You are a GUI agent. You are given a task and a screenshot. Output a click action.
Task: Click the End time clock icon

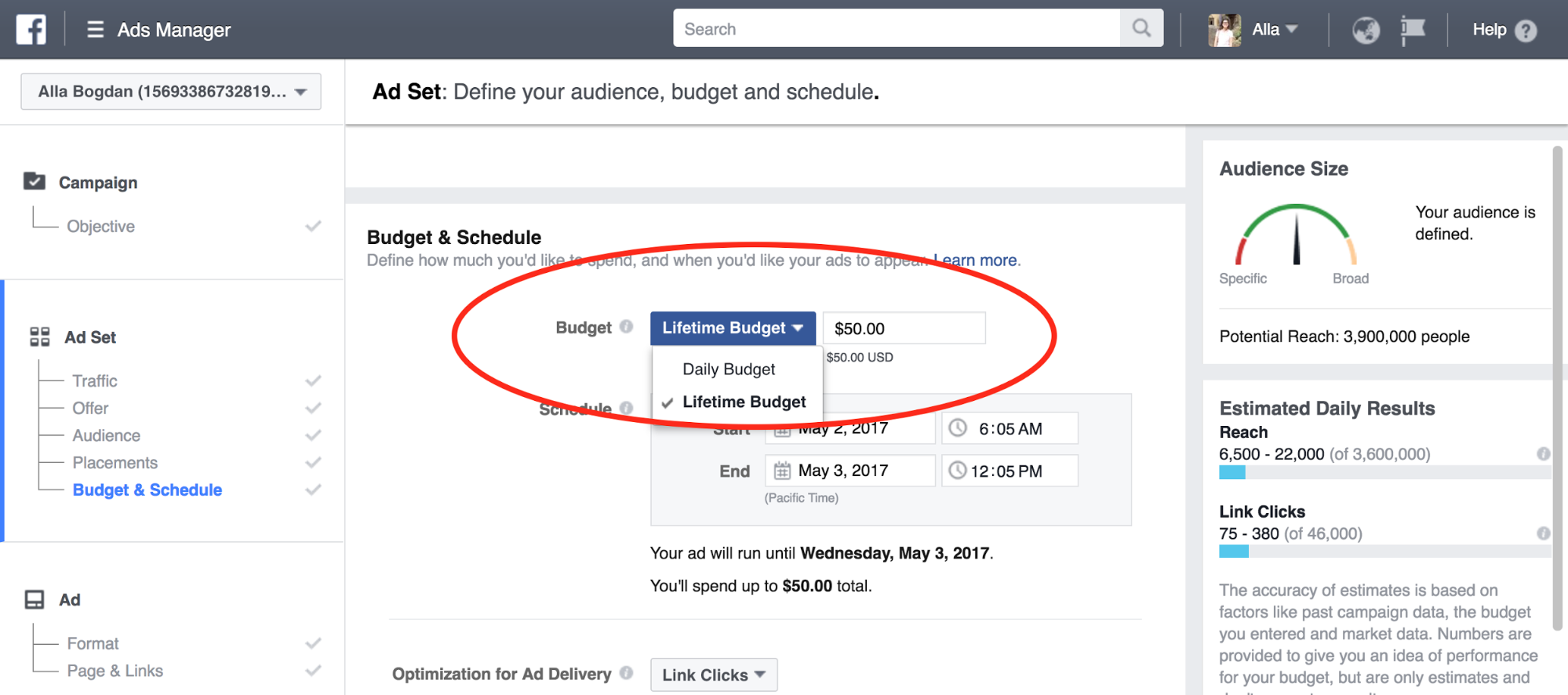point(958,471)
